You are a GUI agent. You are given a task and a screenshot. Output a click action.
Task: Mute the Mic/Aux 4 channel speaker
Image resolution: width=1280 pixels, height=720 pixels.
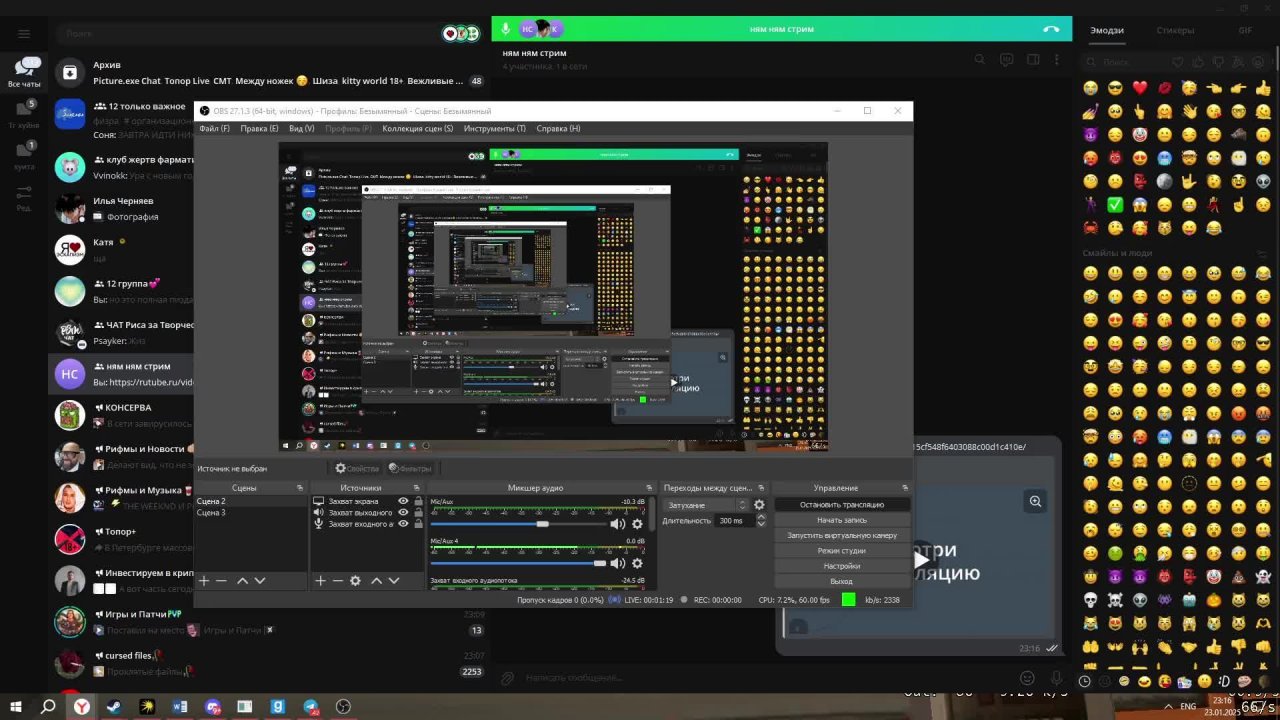tap(618, 563)
